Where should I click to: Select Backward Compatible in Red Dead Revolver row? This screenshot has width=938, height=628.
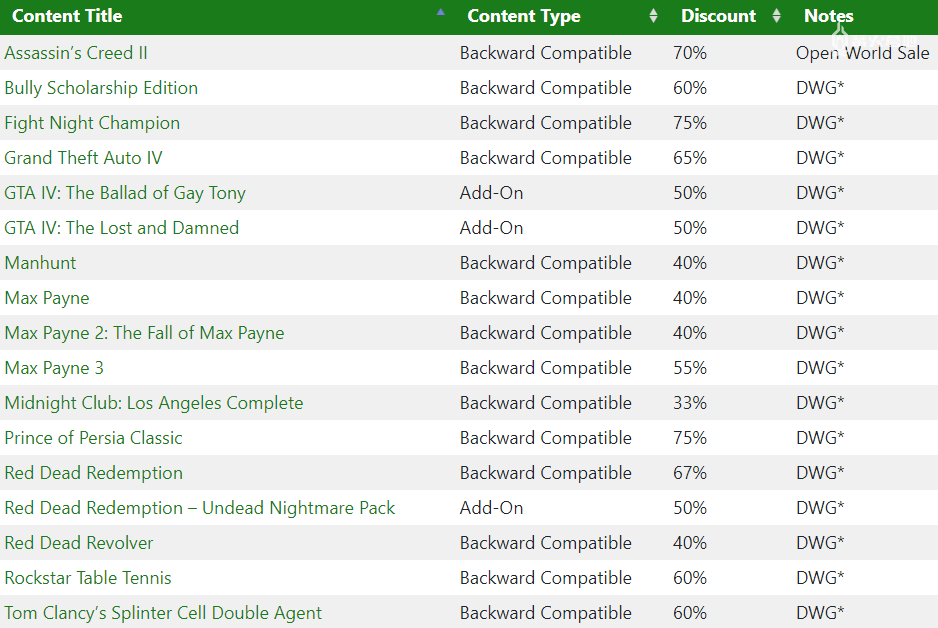click(x=546, y=543)
